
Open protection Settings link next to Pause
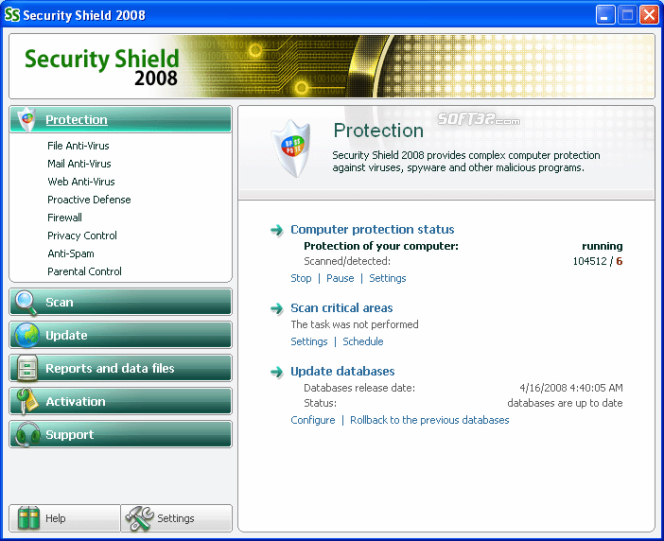(387, 278)
